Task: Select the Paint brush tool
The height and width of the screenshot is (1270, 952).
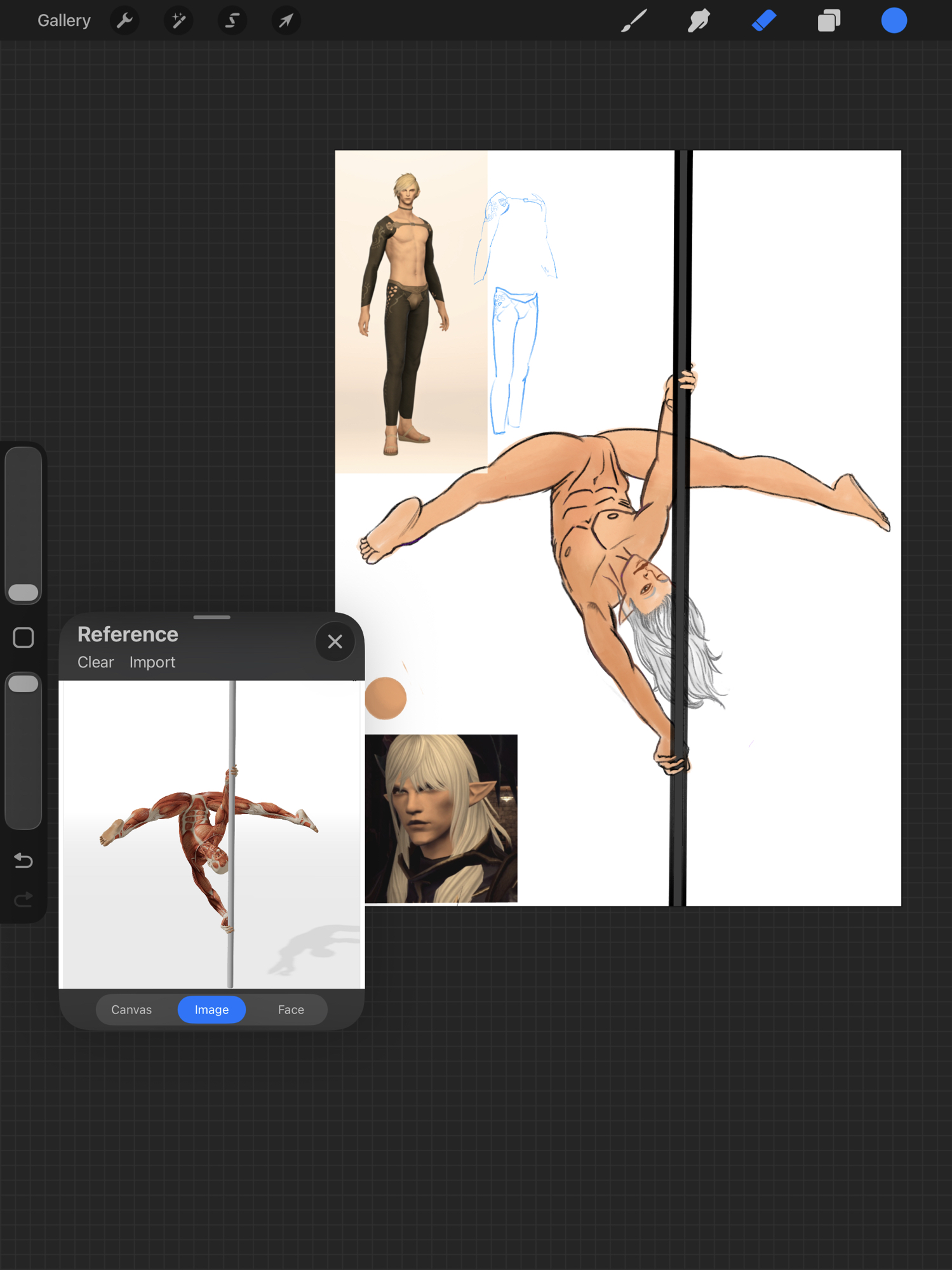Action: [x=634, y=21]
